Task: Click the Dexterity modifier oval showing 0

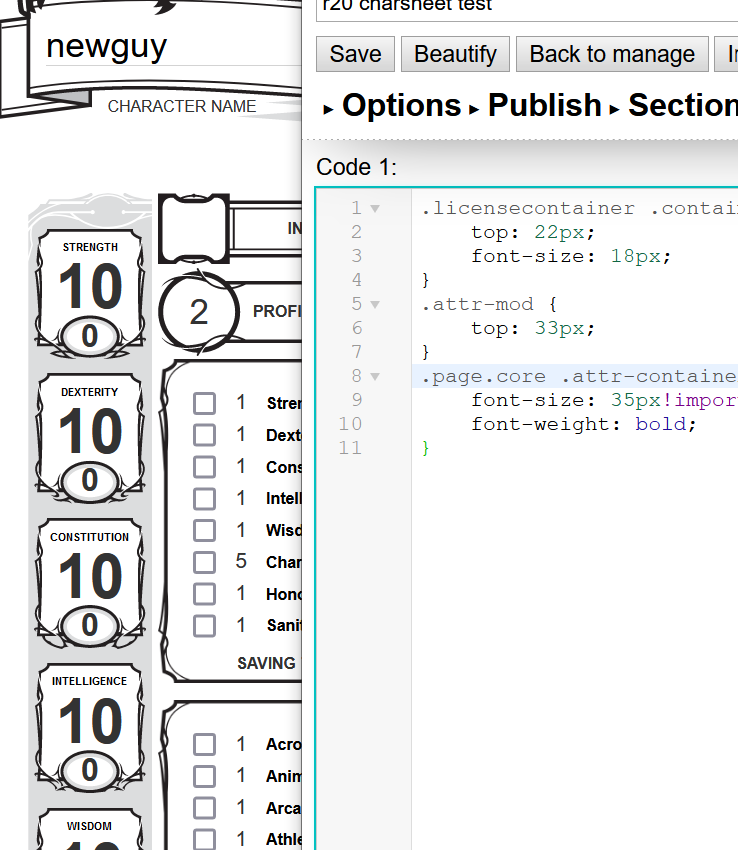Action: pyautogui.click(x=90, y=481)
